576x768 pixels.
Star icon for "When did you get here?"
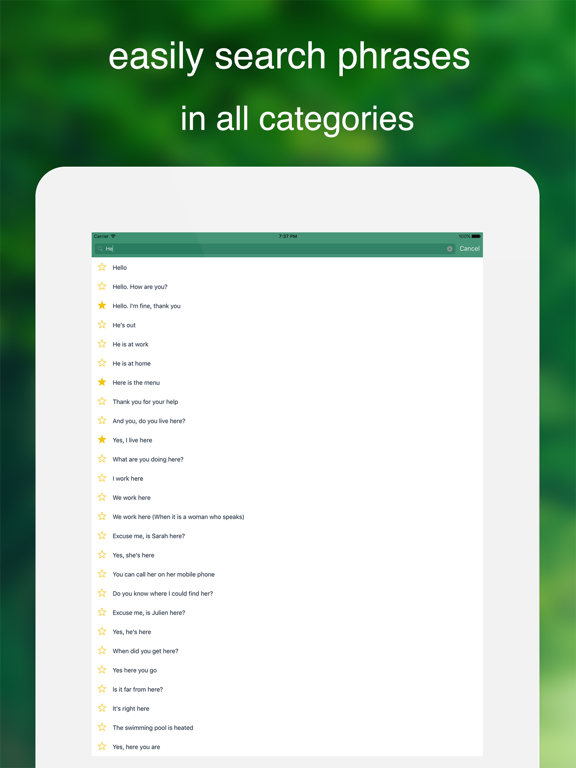(102, 650)
